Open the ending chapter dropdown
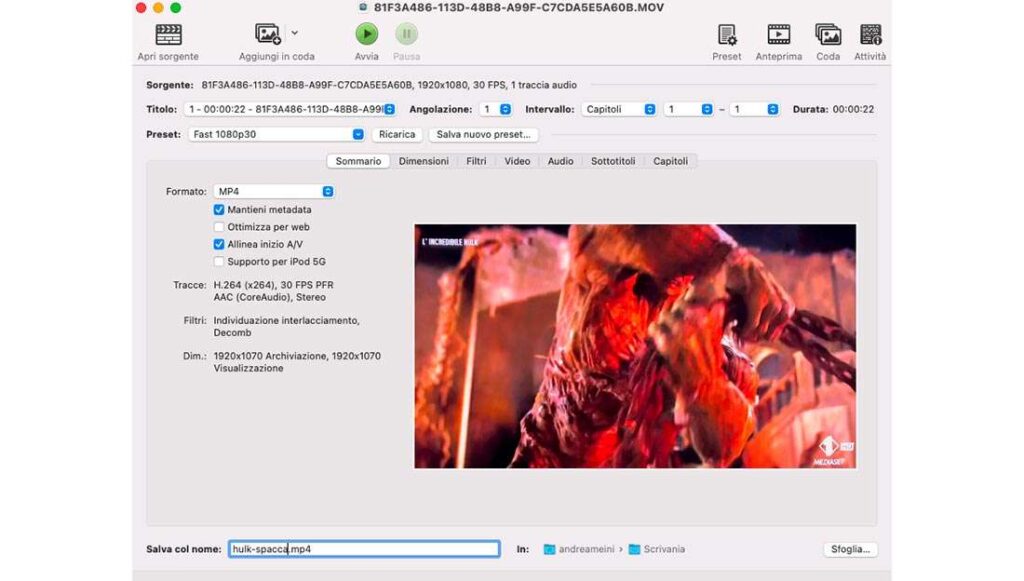Image resolution: width=1024 pixels, height=581 pixels. pyautogui.click(x=754, y=109)
